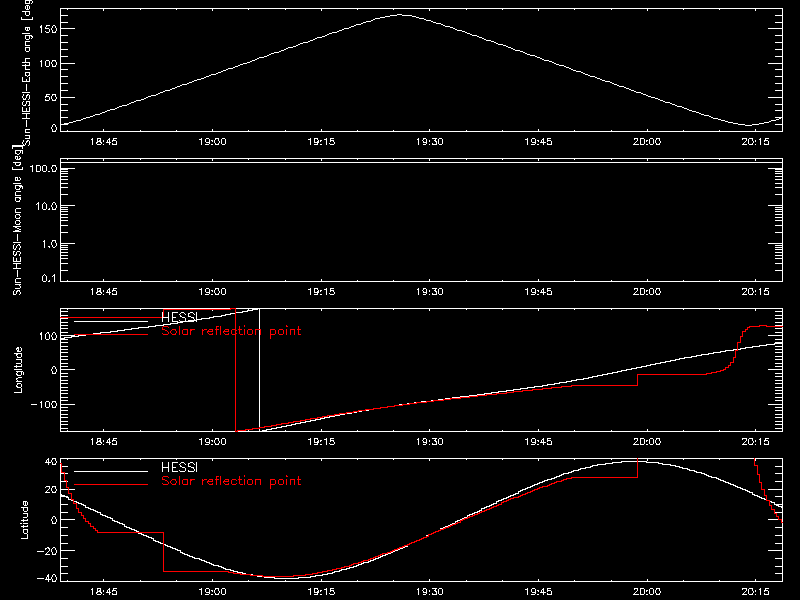Click the 0.1 tick on Moon angle axis
Screen dimensions: 800x600
(49, 278)
